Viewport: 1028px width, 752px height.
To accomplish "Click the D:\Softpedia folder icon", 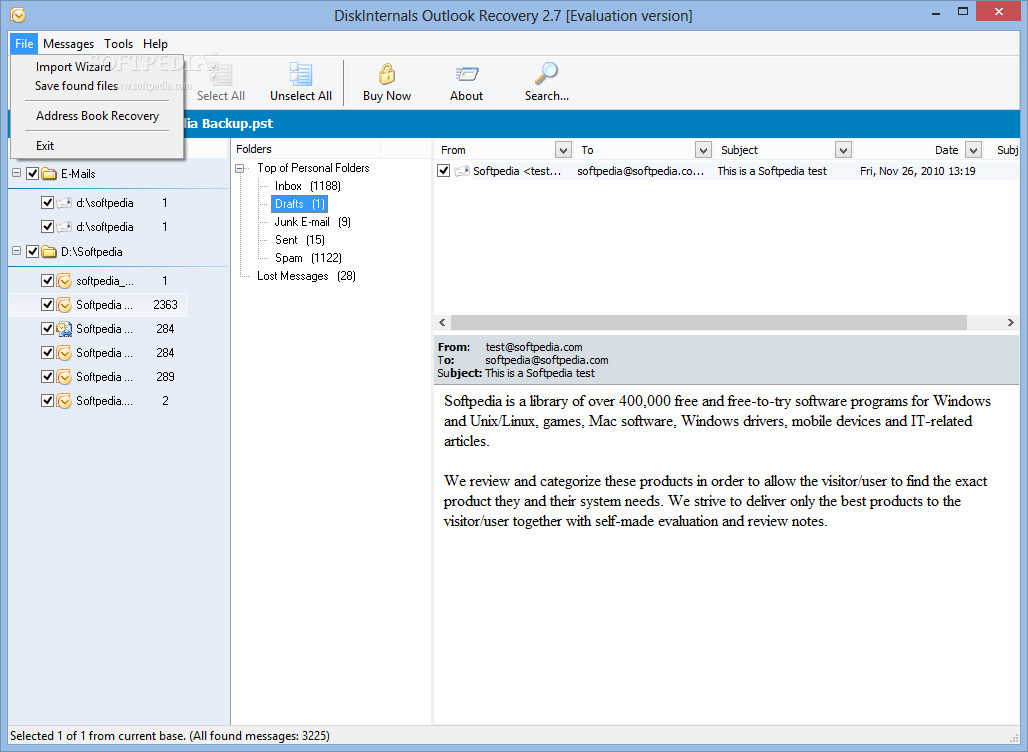I will [x=49, y=252].
